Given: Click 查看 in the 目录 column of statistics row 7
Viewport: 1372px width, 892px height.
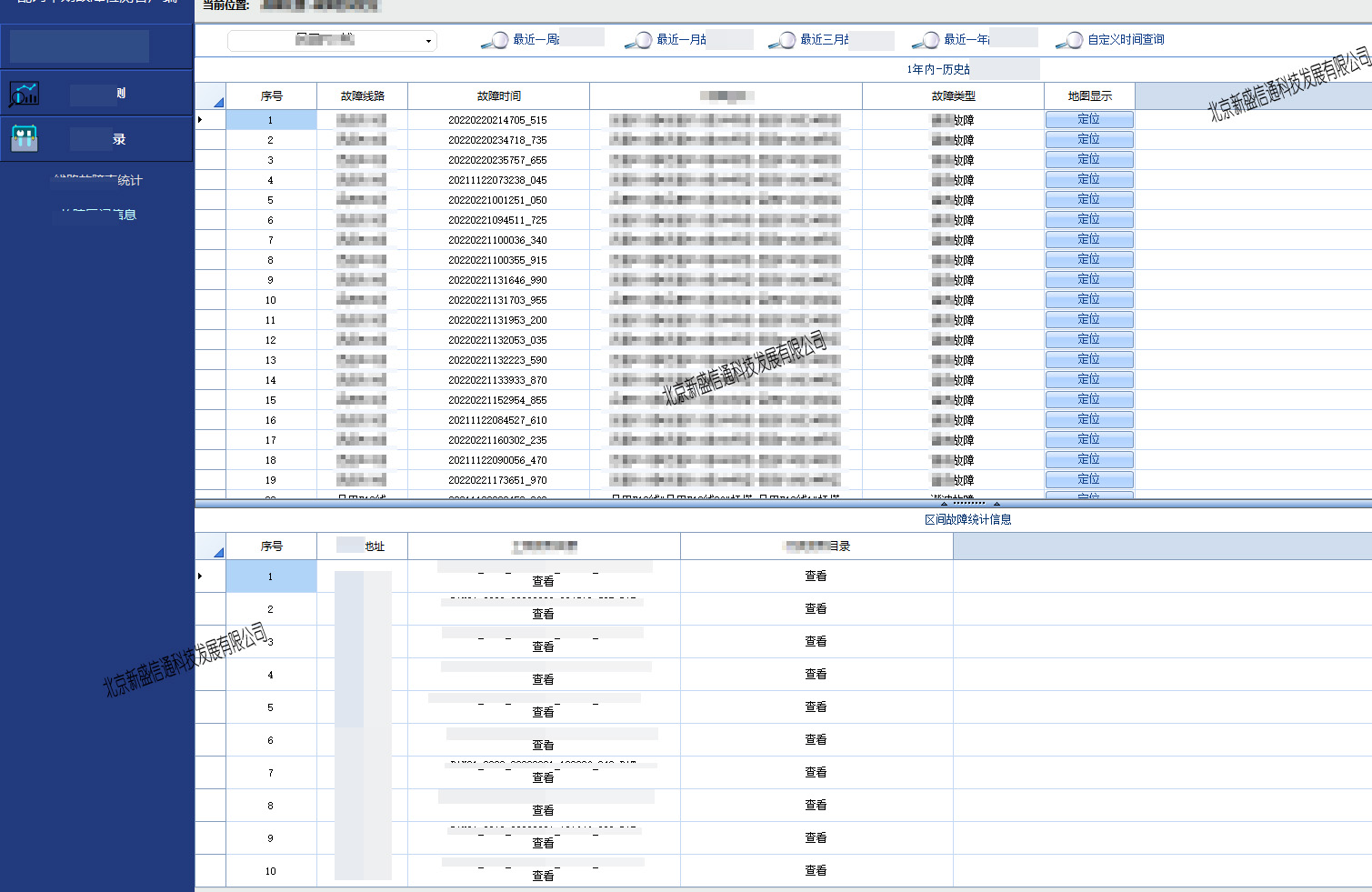Looking at the screenshot, I should (816, 772).
